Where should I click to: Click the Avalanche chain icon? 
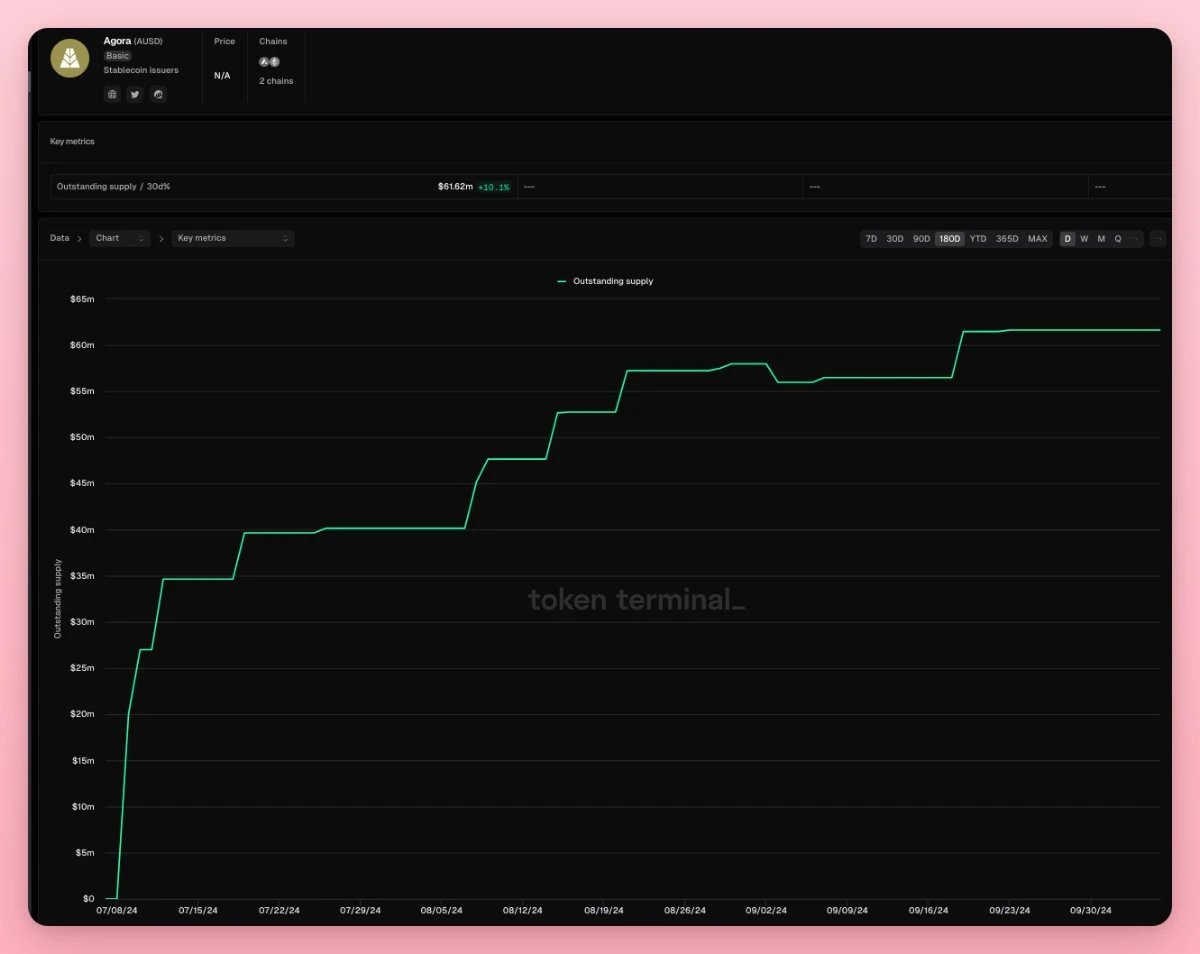click(264, 62)
